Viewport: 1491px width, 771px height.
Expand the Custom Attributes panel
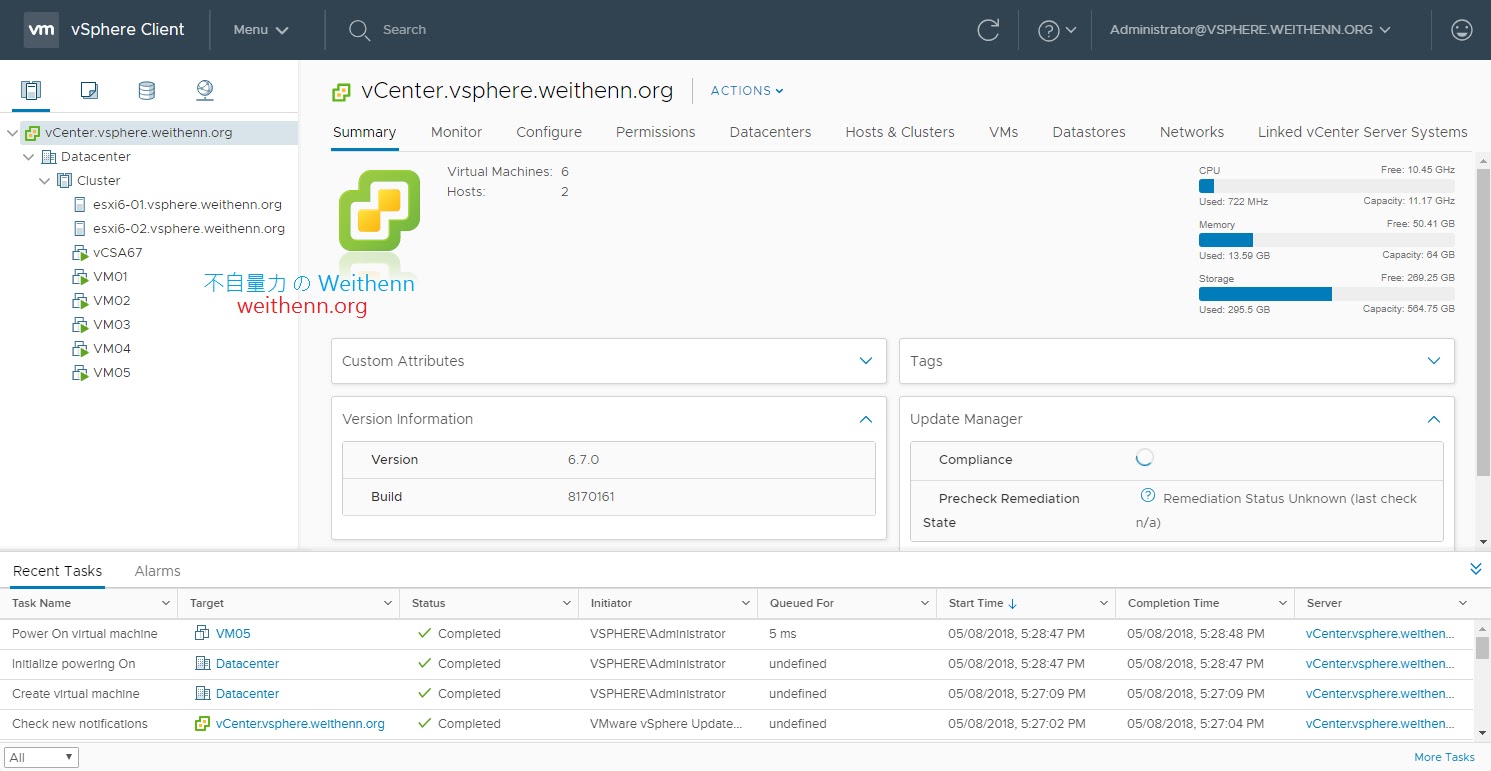pyautogui.click(x=866, y=361)
